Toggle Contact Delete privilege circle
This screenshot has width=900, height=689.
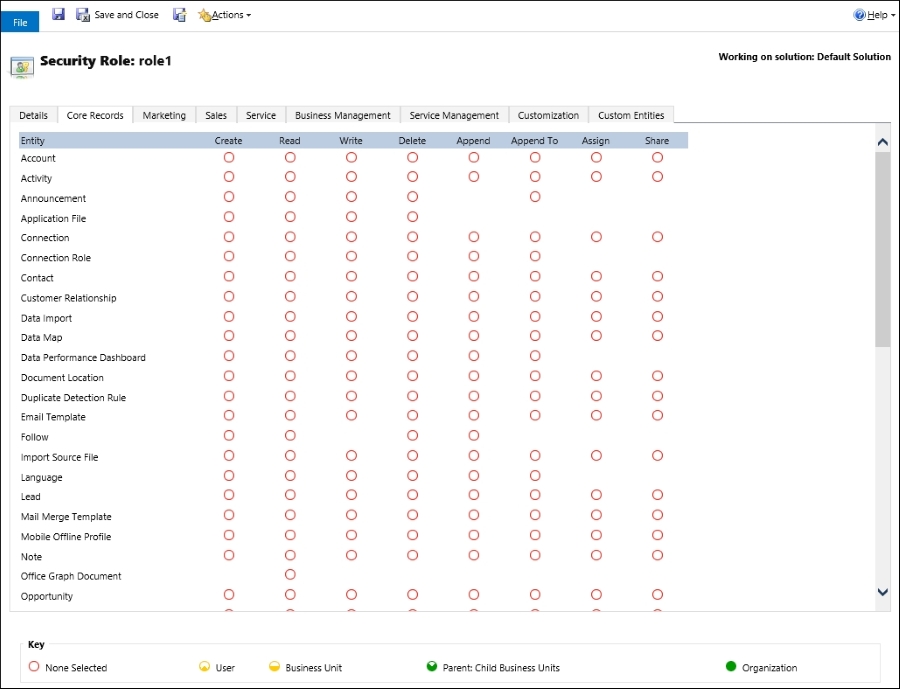tap(412, 276)
